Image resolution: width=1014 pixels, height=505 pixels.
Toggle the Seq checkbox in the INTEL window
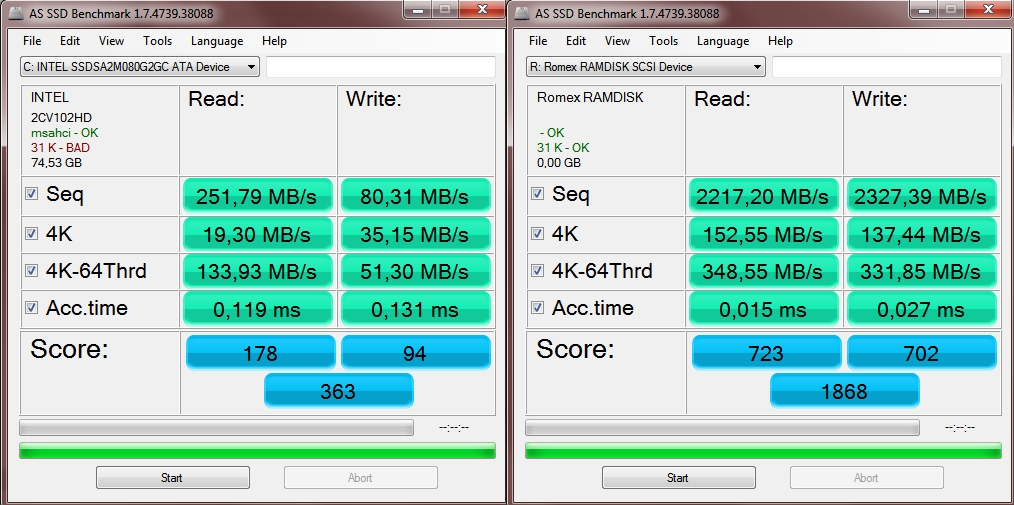pos(32,194)
